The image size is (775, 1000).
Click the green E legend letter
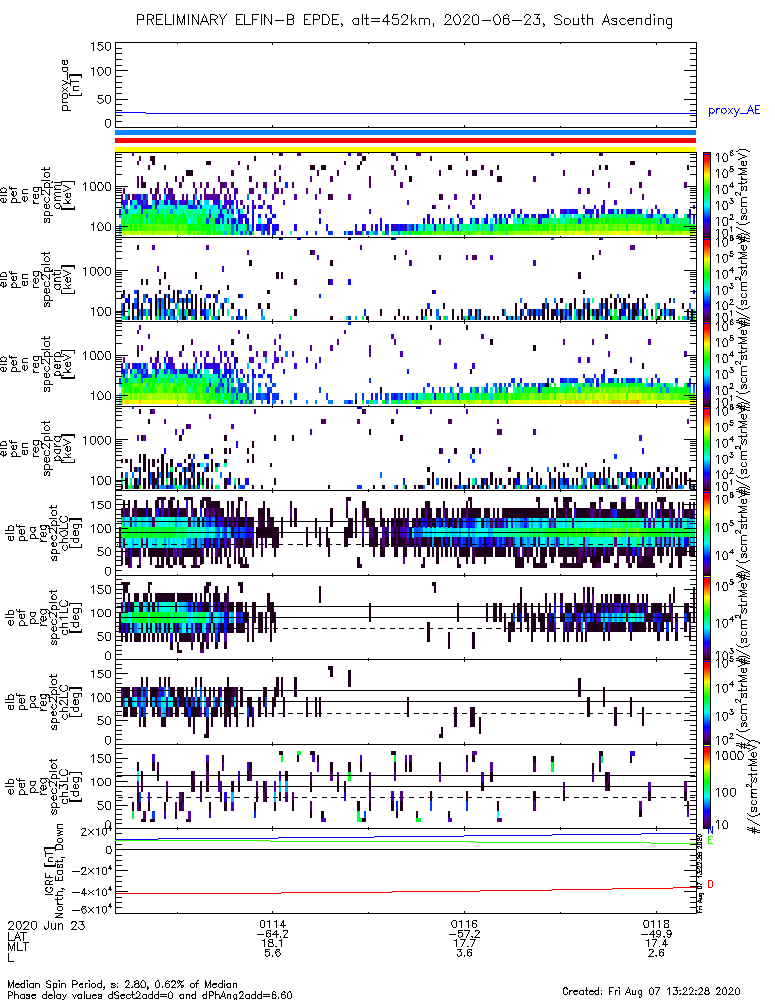click(x=711, y=841)
